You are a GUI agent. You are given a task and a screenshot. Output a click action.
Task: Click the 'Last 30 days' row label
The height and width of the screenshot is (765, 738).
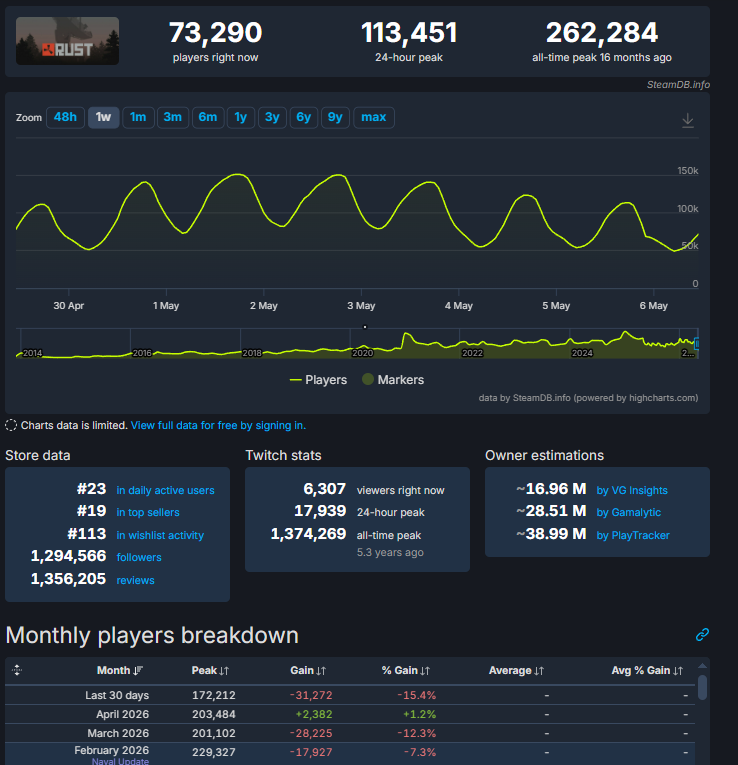[x=117, y=695]
